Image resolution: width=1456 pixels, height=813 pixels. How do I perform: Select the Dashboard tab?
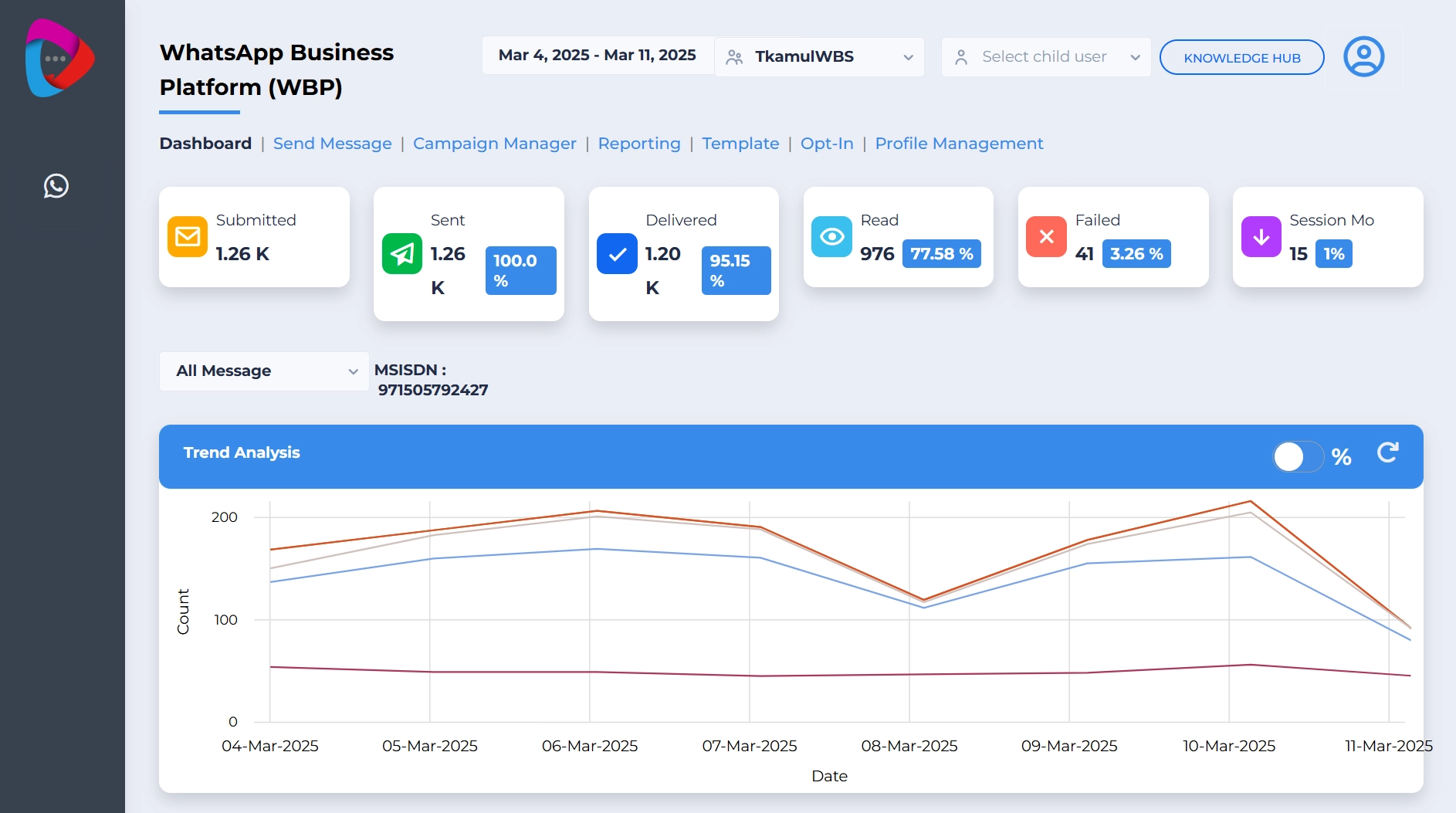pos(205,144)
